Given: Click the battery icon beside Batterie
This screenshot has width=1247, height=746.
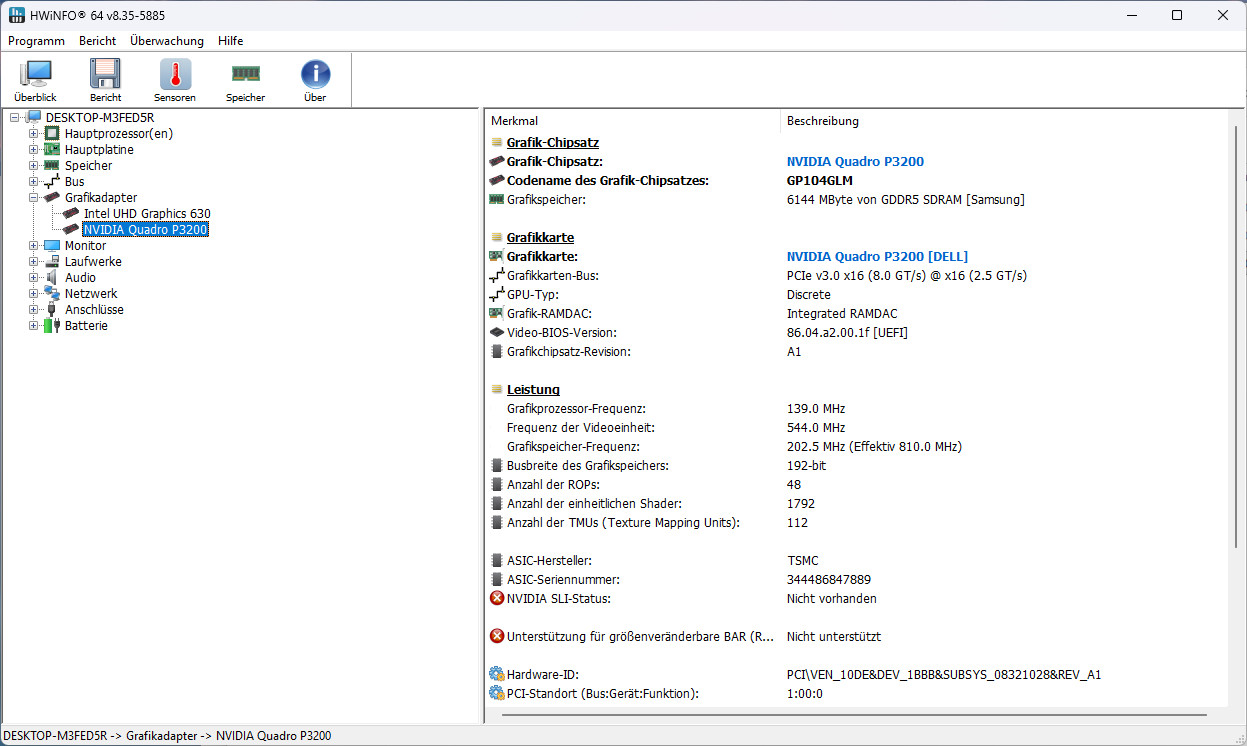Looking at the screenshot, I should click(x=53, y=326).
